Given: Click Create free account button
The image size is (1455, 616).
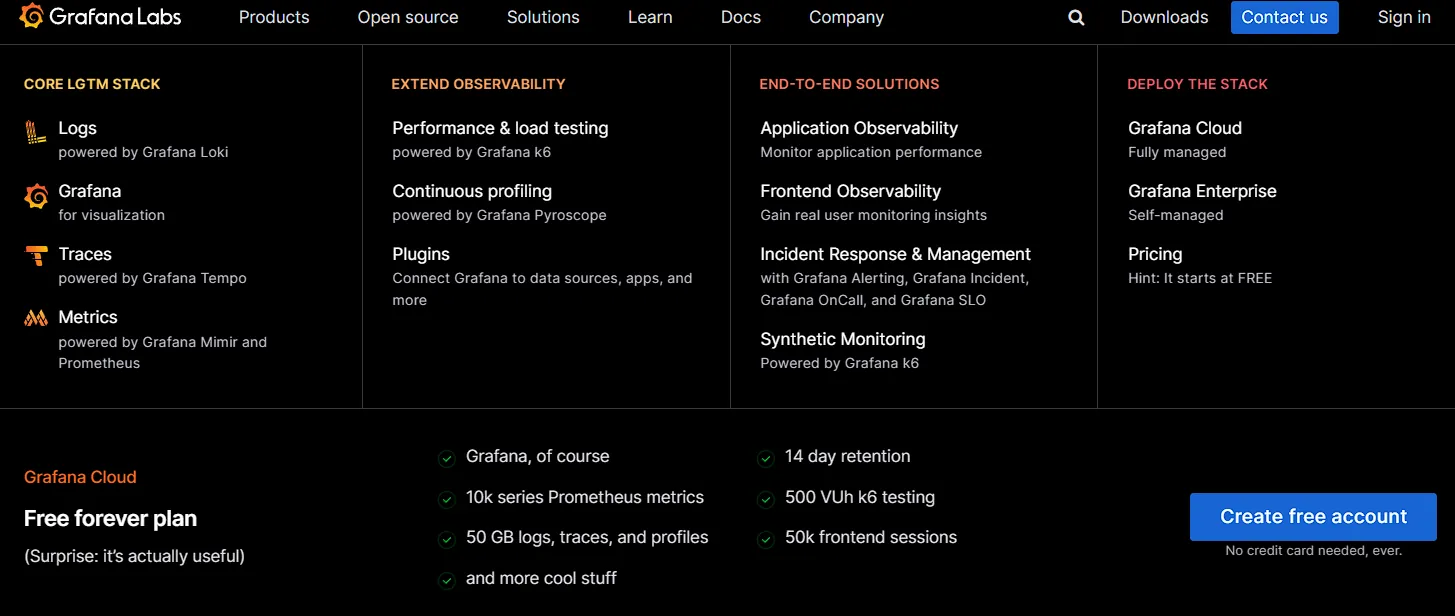Looking at the screenshot, I should click(1313, 517).
